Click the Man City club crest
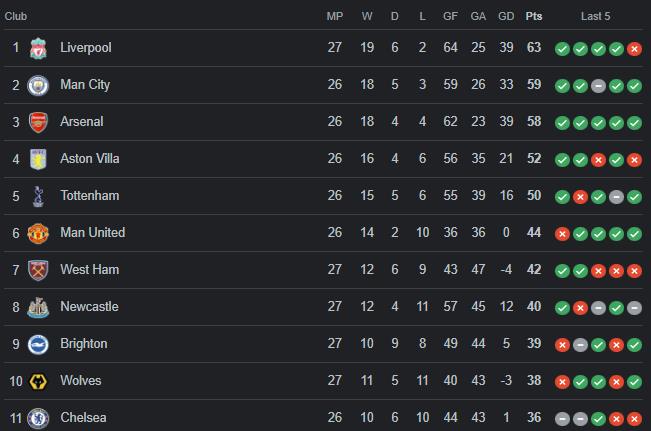This screenshot has height=431, width=651. tap(38, 86)
